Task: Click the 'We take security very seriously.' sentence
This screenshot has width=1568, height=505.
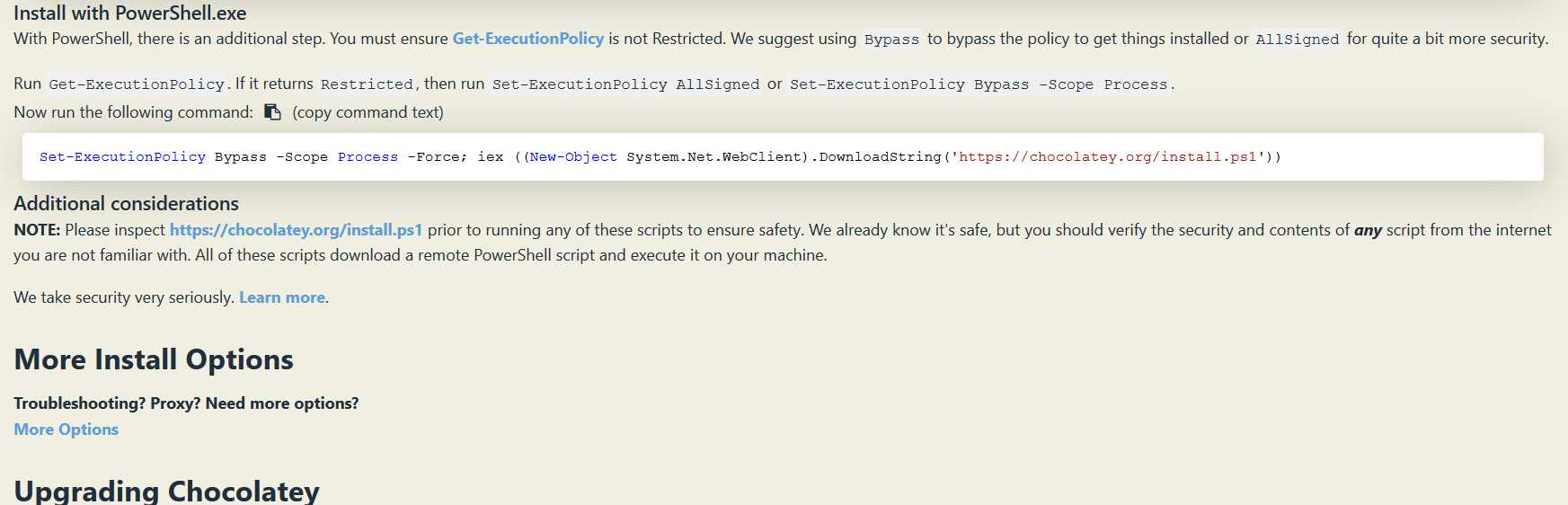Action: point(124,297)
